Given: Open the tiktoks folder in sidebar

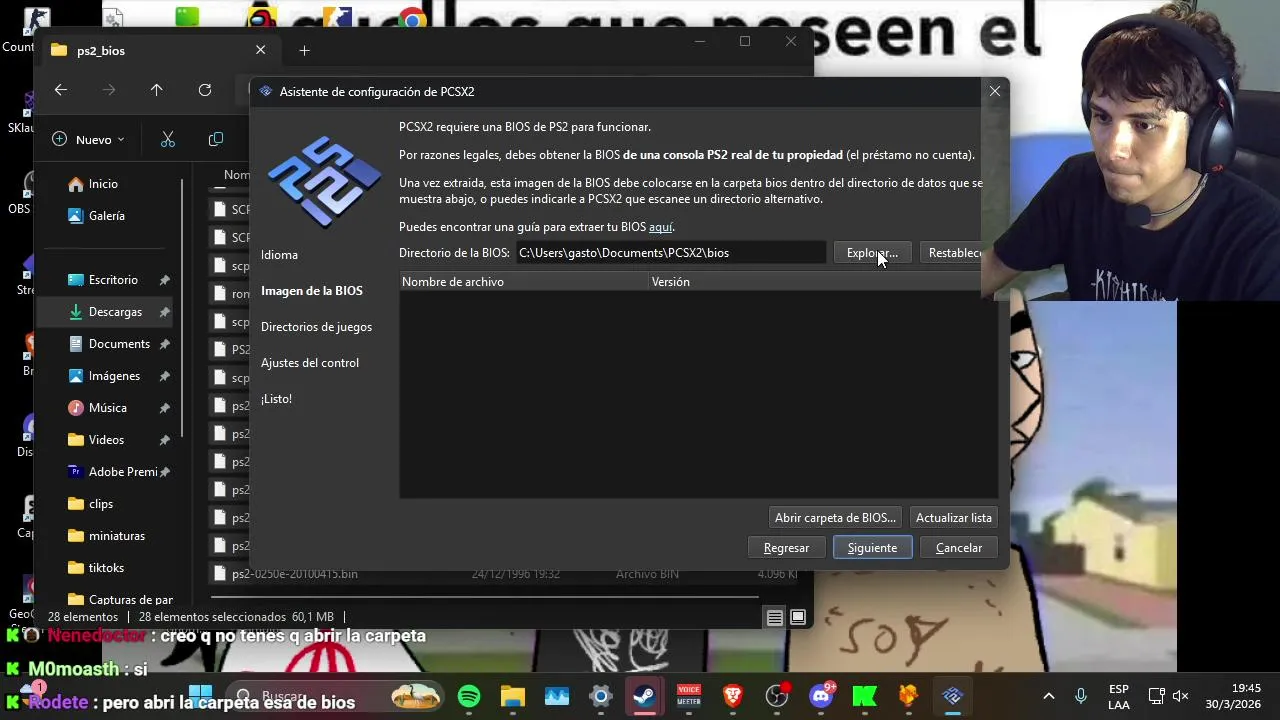Looking at the screenshot, I should point(106,568).
